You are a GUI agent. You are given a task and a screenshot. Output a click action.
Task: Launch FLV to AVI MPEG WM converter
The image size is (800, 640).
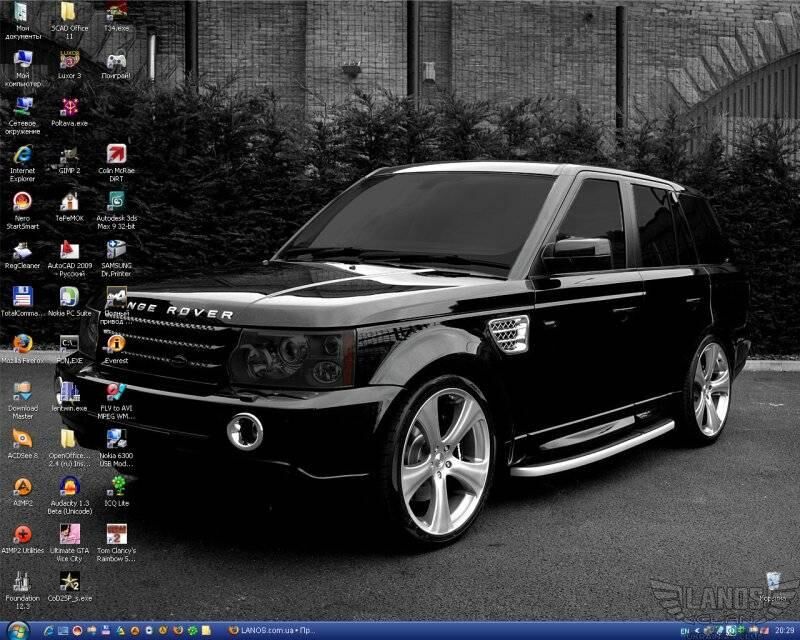coord(116,401)
